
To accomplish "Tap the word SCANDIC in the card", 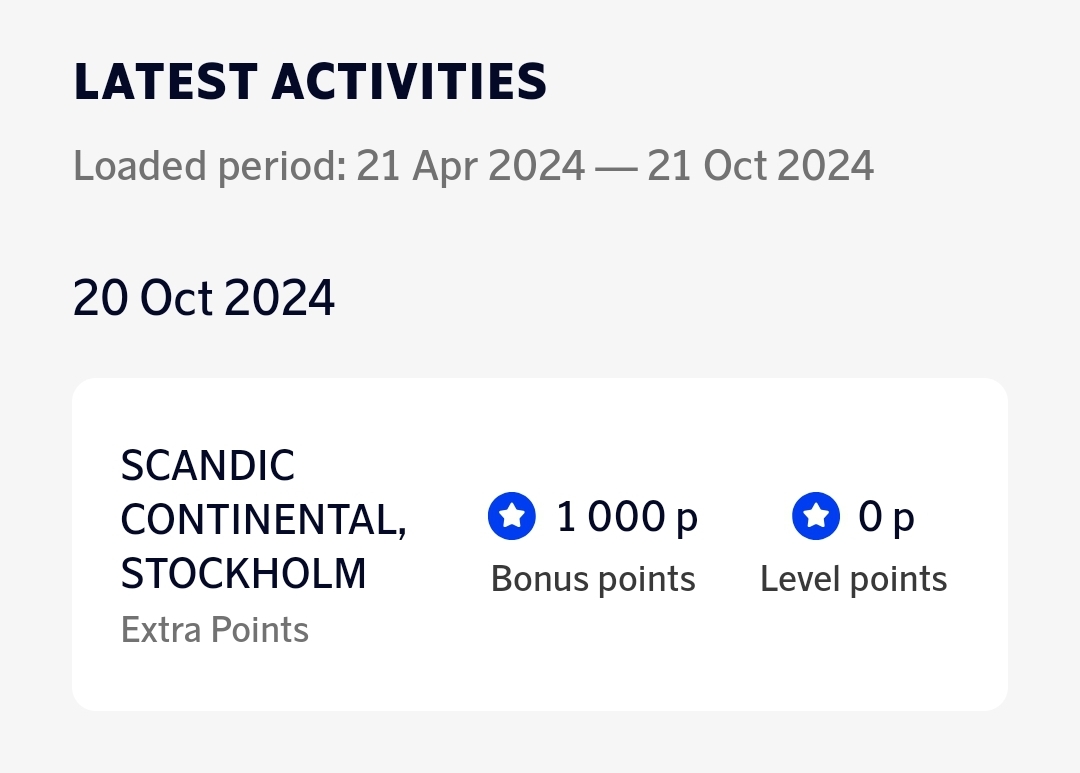I will point(208,465).
